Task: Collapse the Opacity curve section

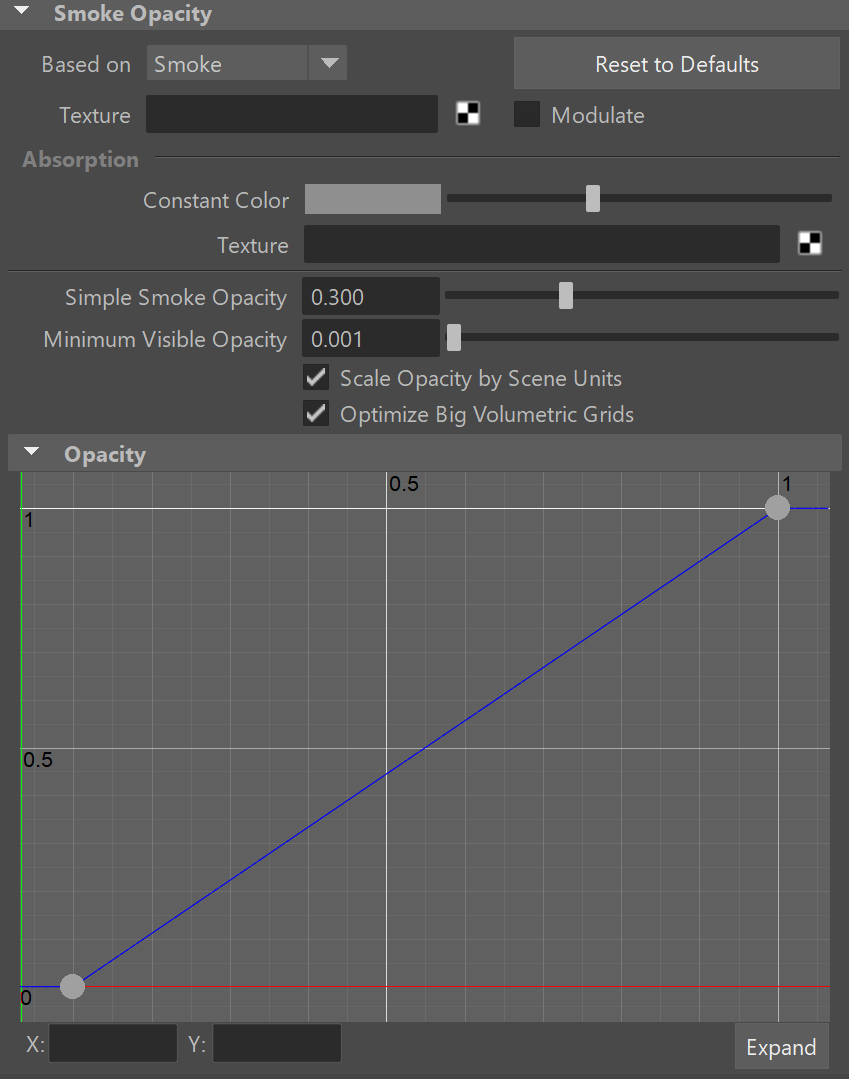Action: click(32, 452)
